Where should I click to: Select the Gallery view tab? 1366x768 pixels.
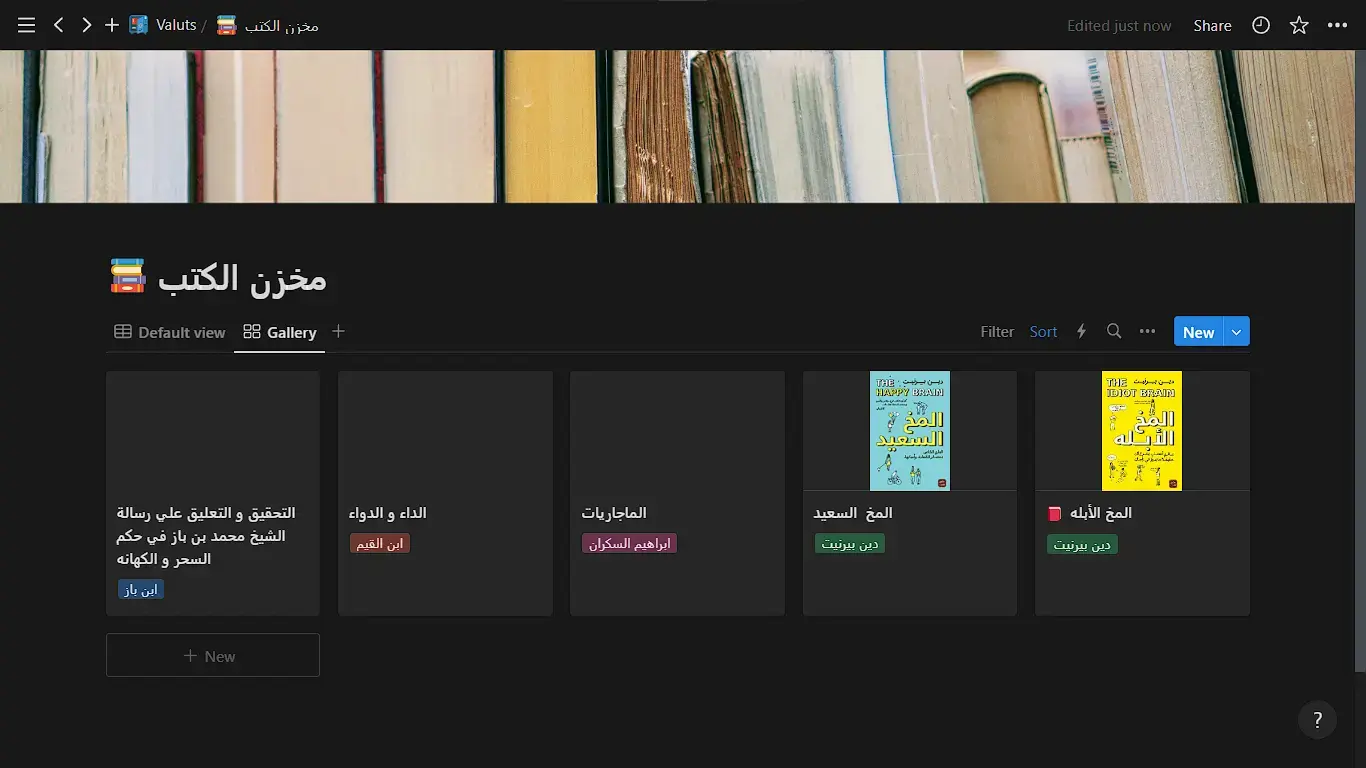pyautogui.click(x=279, y=332)
